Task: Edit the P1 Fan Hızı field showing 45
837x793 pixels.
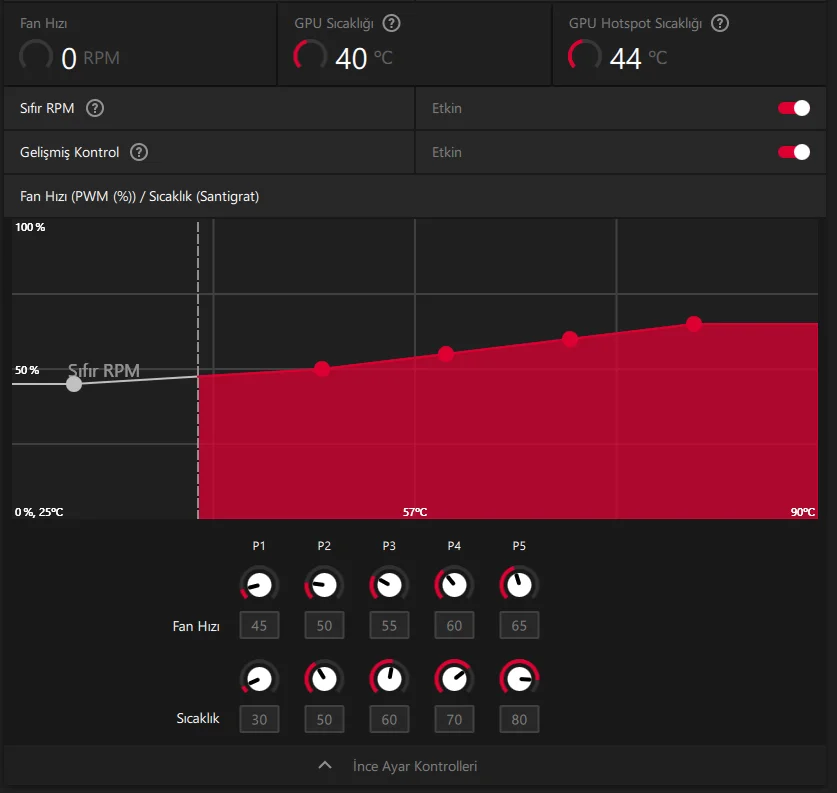Action: (259, 625)
